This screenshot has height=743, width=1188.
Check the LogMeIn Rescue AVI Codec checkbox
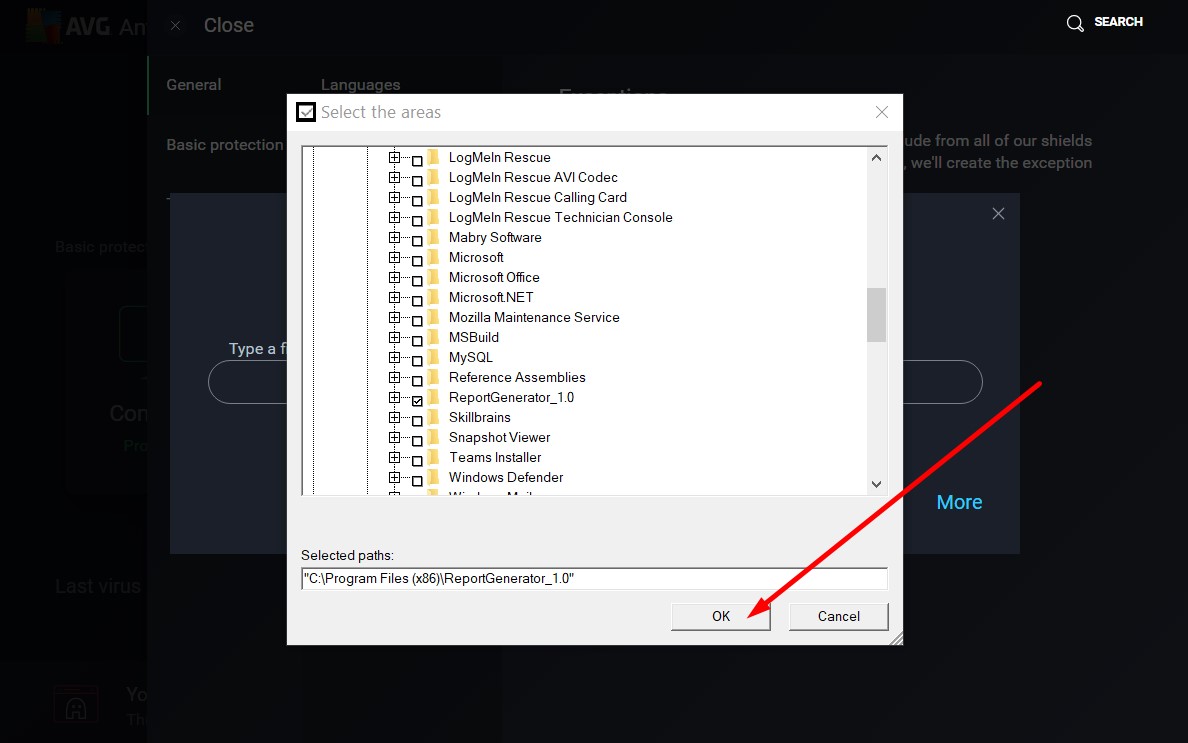417,180
